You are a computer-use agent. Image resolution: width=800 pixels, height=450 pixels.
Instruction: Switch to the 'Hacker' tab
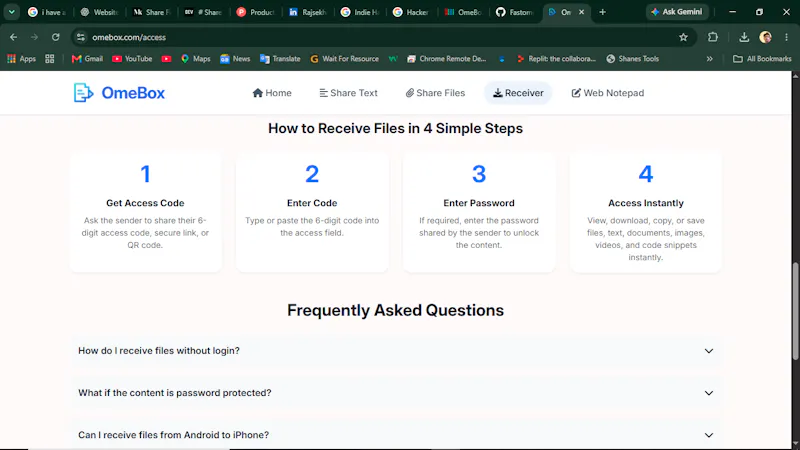click(412, 12)
